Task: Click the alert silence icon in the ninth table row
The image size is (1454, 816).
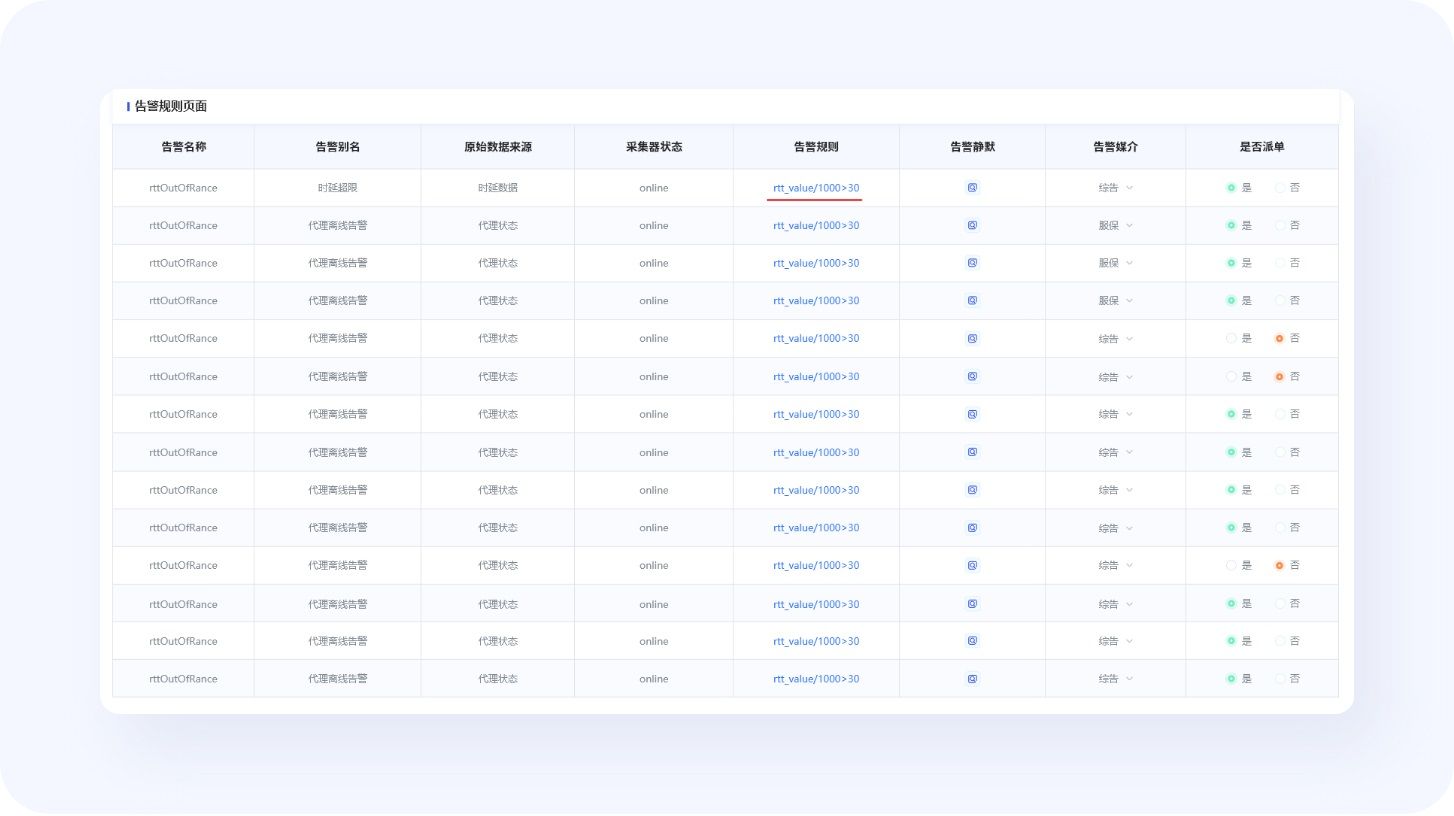Action: click(x=972, y=490)
